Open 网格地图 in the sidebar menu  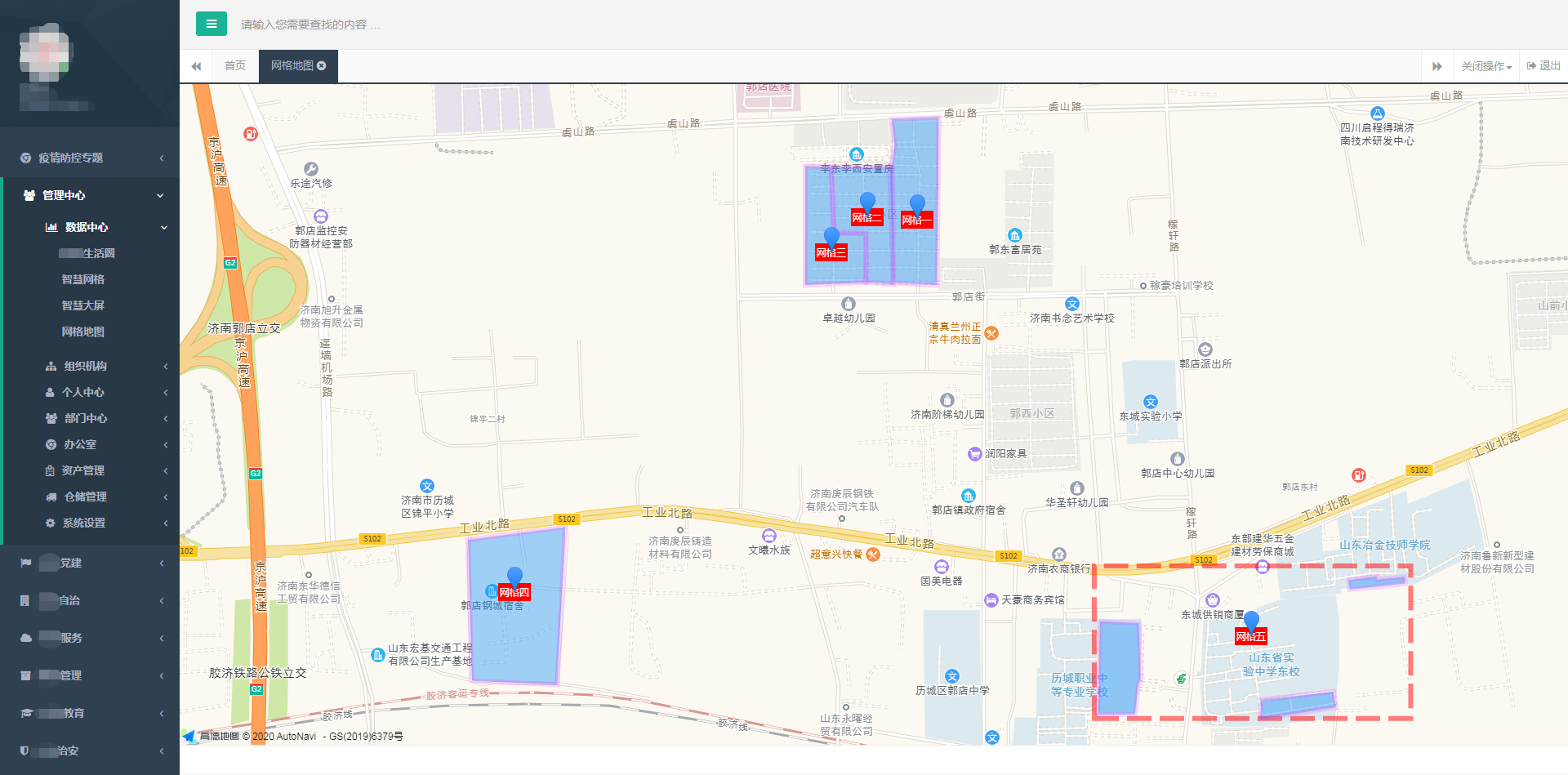click(x=83, y=332)
